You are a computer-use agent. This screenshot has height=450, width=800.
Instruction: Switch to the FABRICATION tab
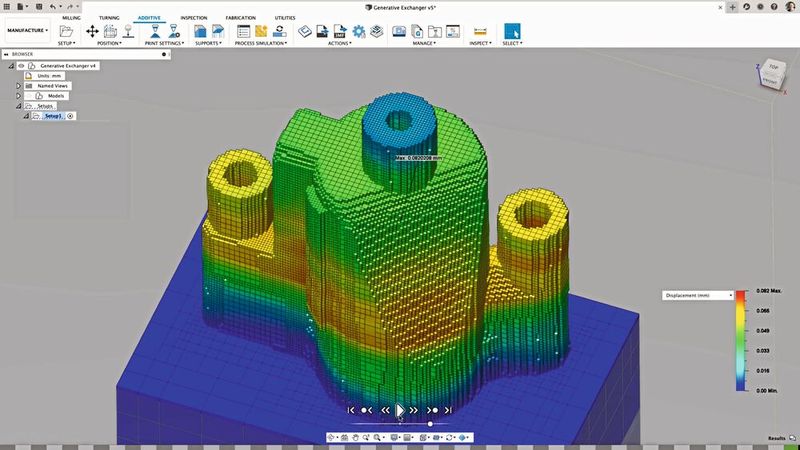pyautogui.click(x=240, y=18)
